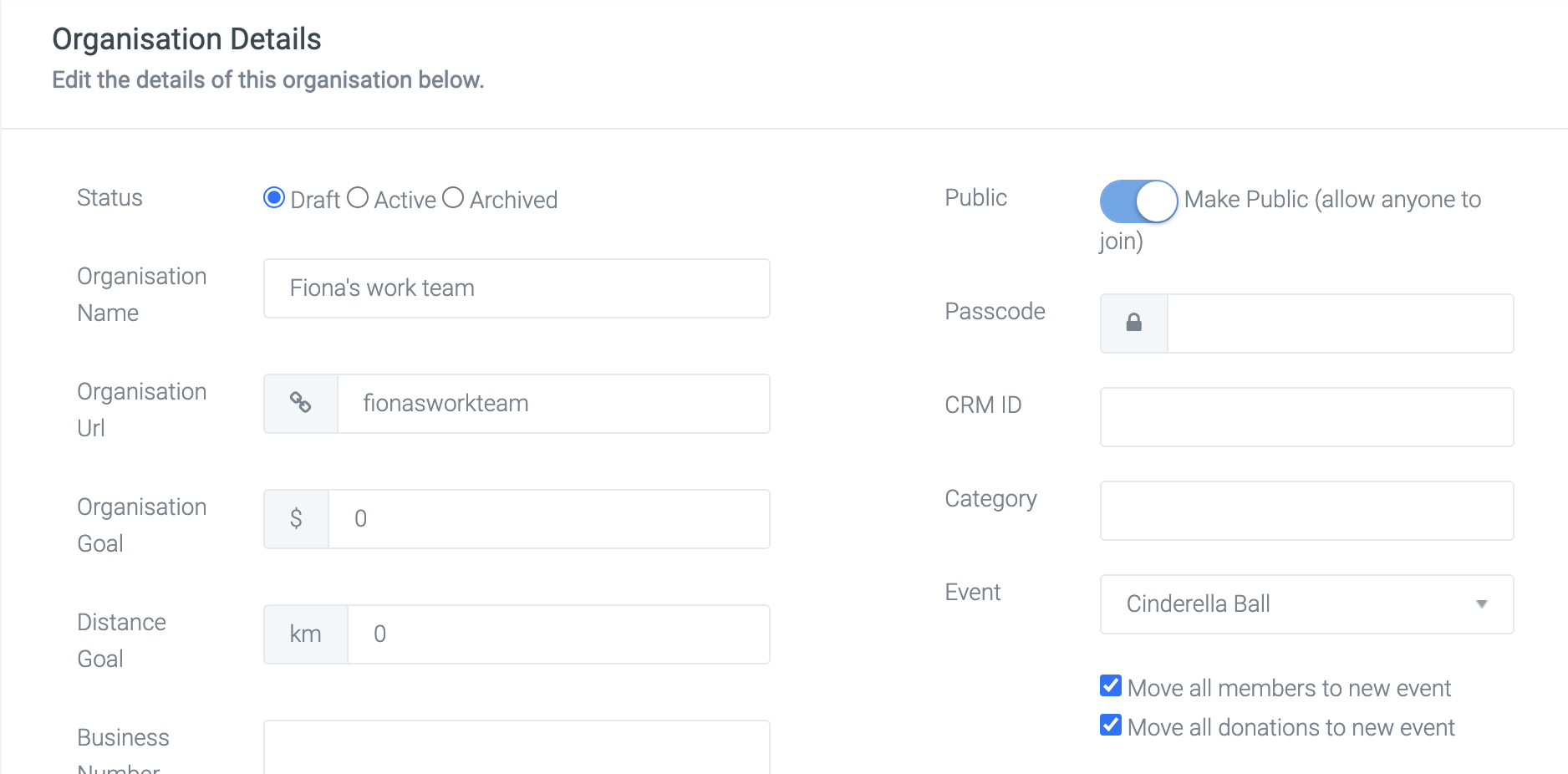Screen dimensions: 1568x774
Task: Toggle the Make Public switch
Action: [x=1138, y=201]
